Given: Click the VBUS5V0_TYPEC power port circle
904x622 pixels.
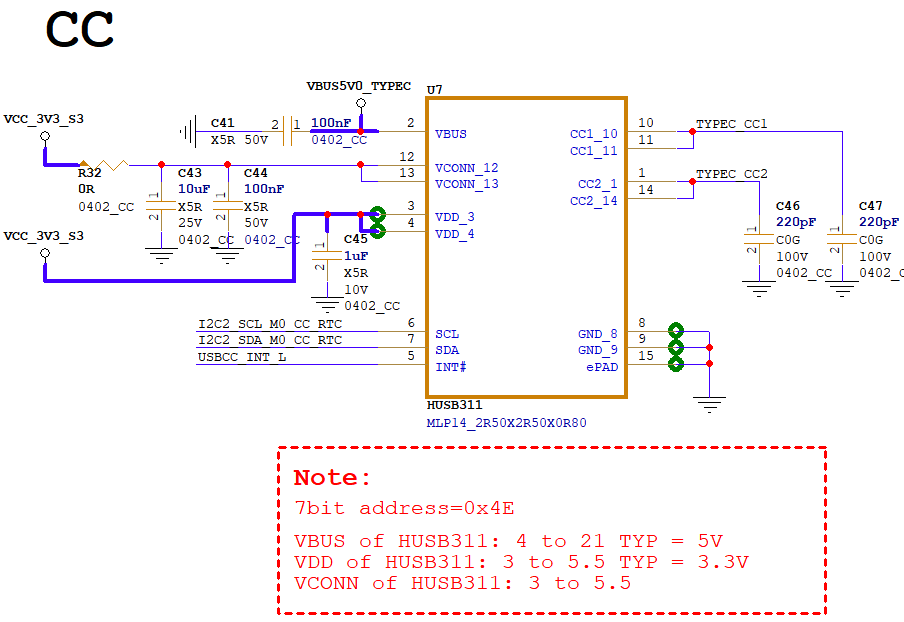Looking at the screenshot, I should pyautogui.click(x=361, y=103).
